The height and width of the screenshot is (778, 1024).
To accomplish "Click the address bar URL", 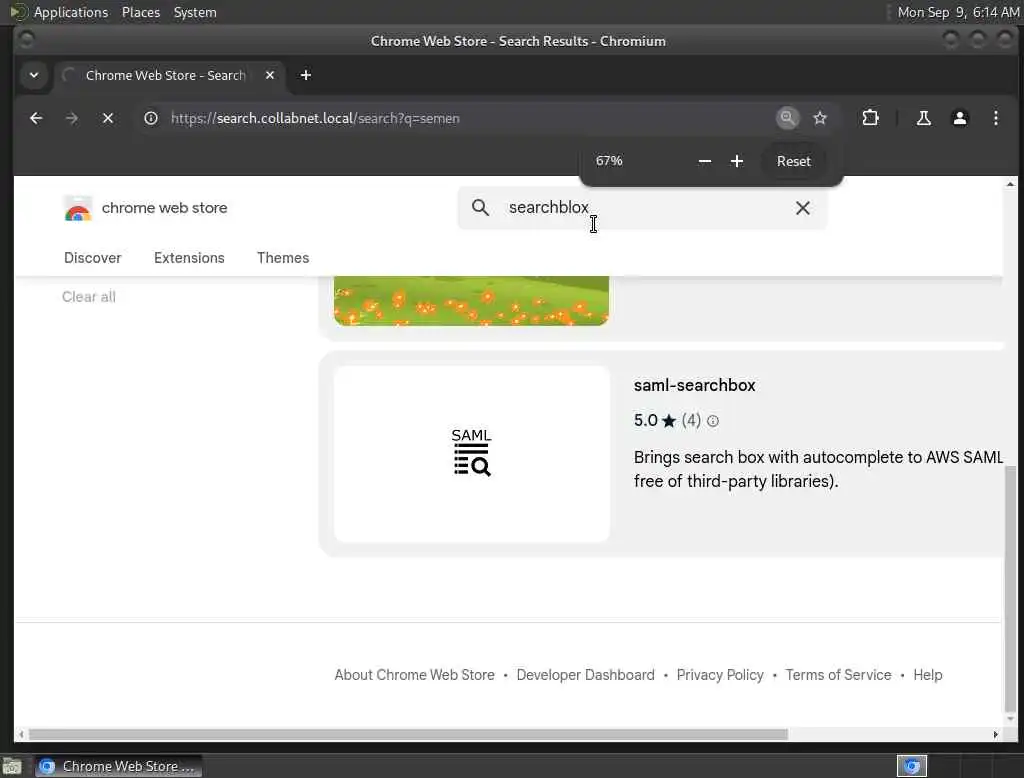I will (315, 118).
